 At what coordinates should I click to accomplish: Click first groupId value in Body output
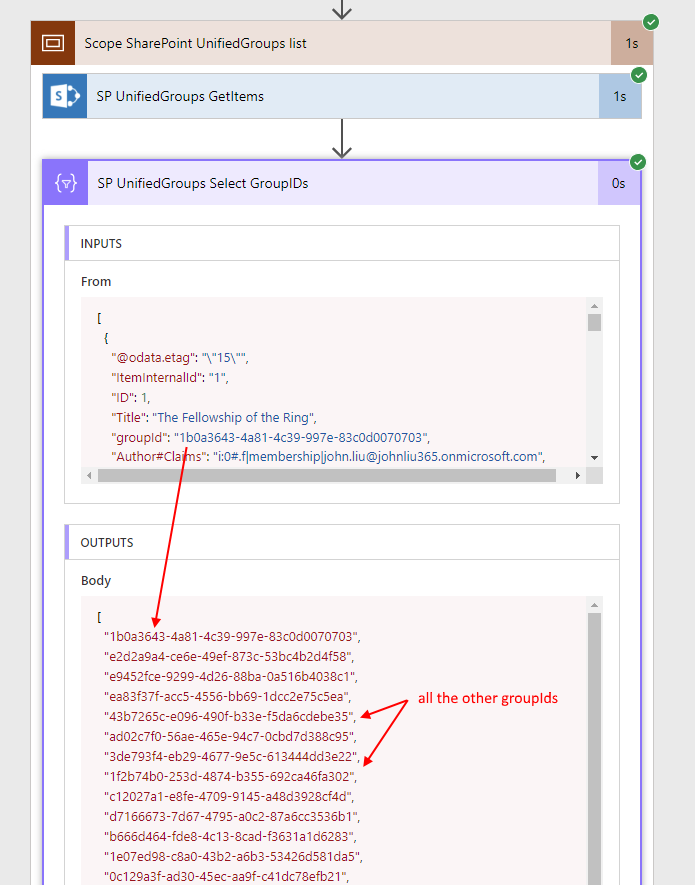231,636
